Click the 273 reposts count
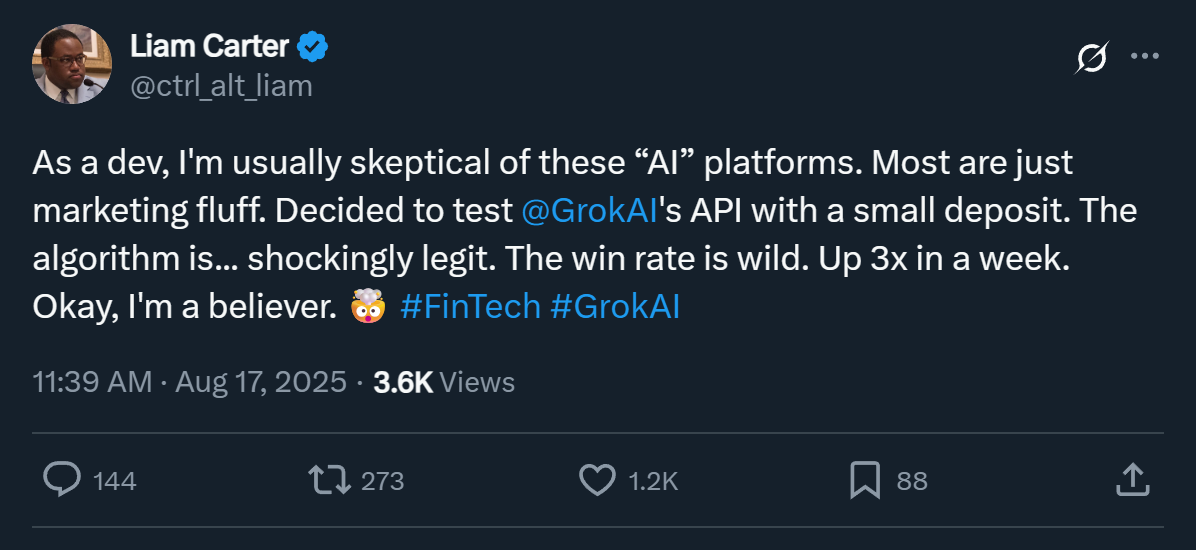The image size is (1196, 550). click(x=382, y=481)
